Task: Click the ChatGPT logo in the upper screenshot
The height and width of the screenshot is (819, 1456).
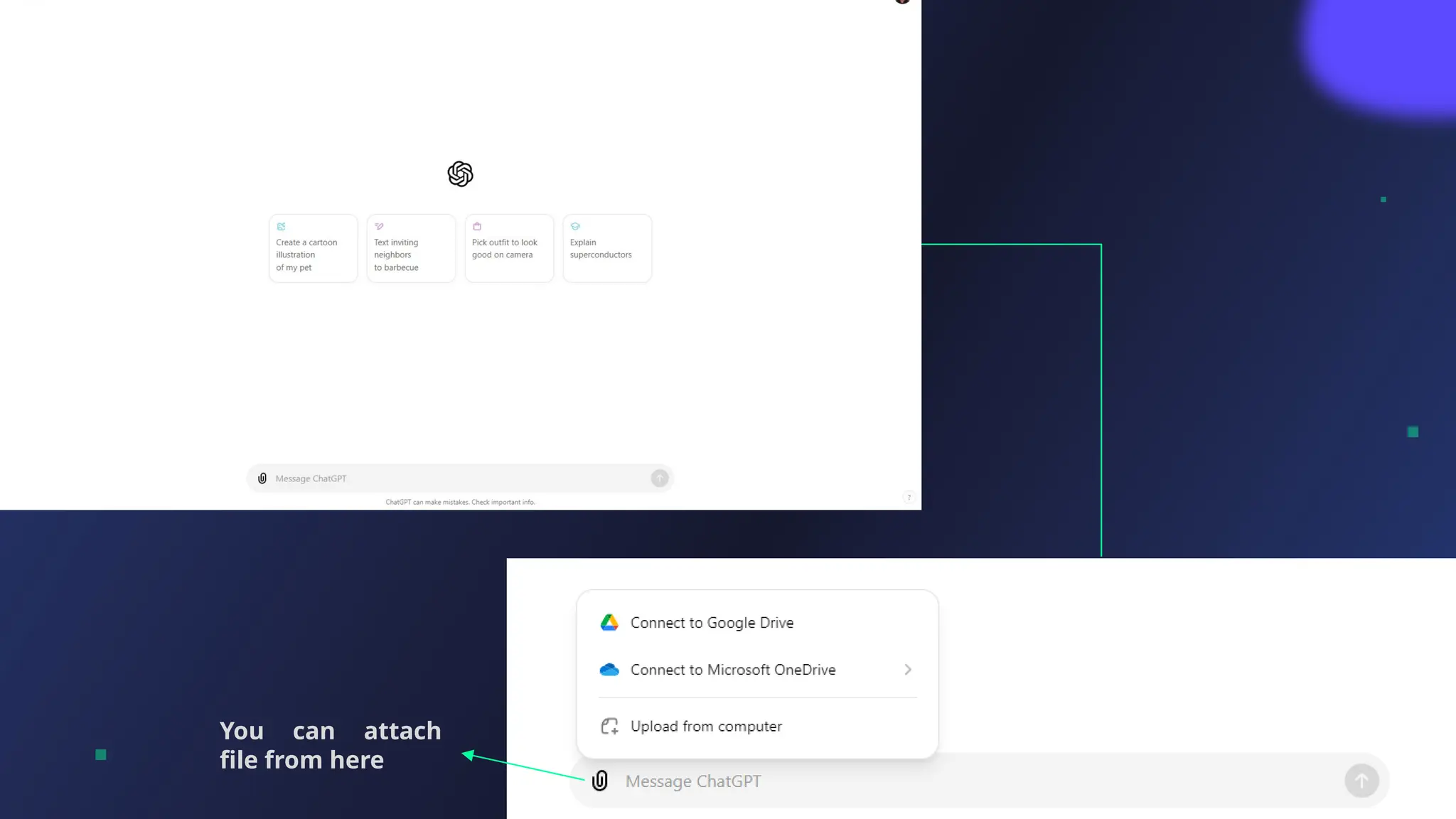Action: click(x=460, y=173)
